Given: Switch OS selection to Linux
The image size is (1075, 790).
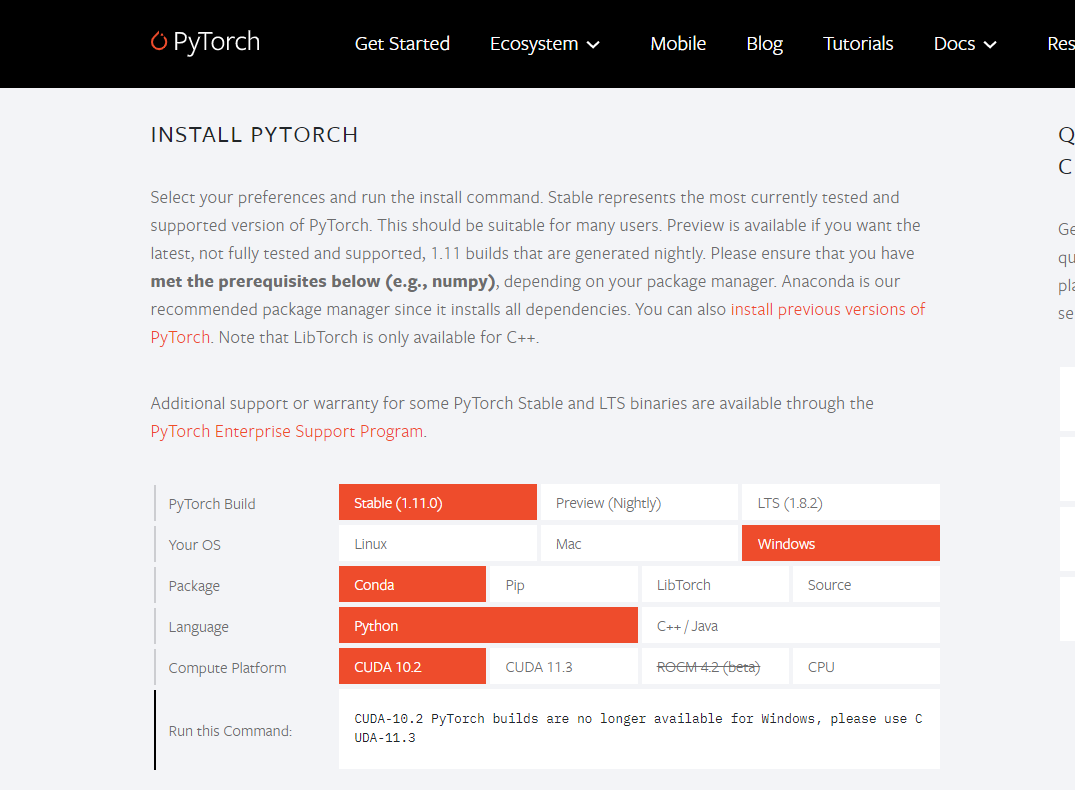Looking at the screenshot, I should click(x=437, y=543).
